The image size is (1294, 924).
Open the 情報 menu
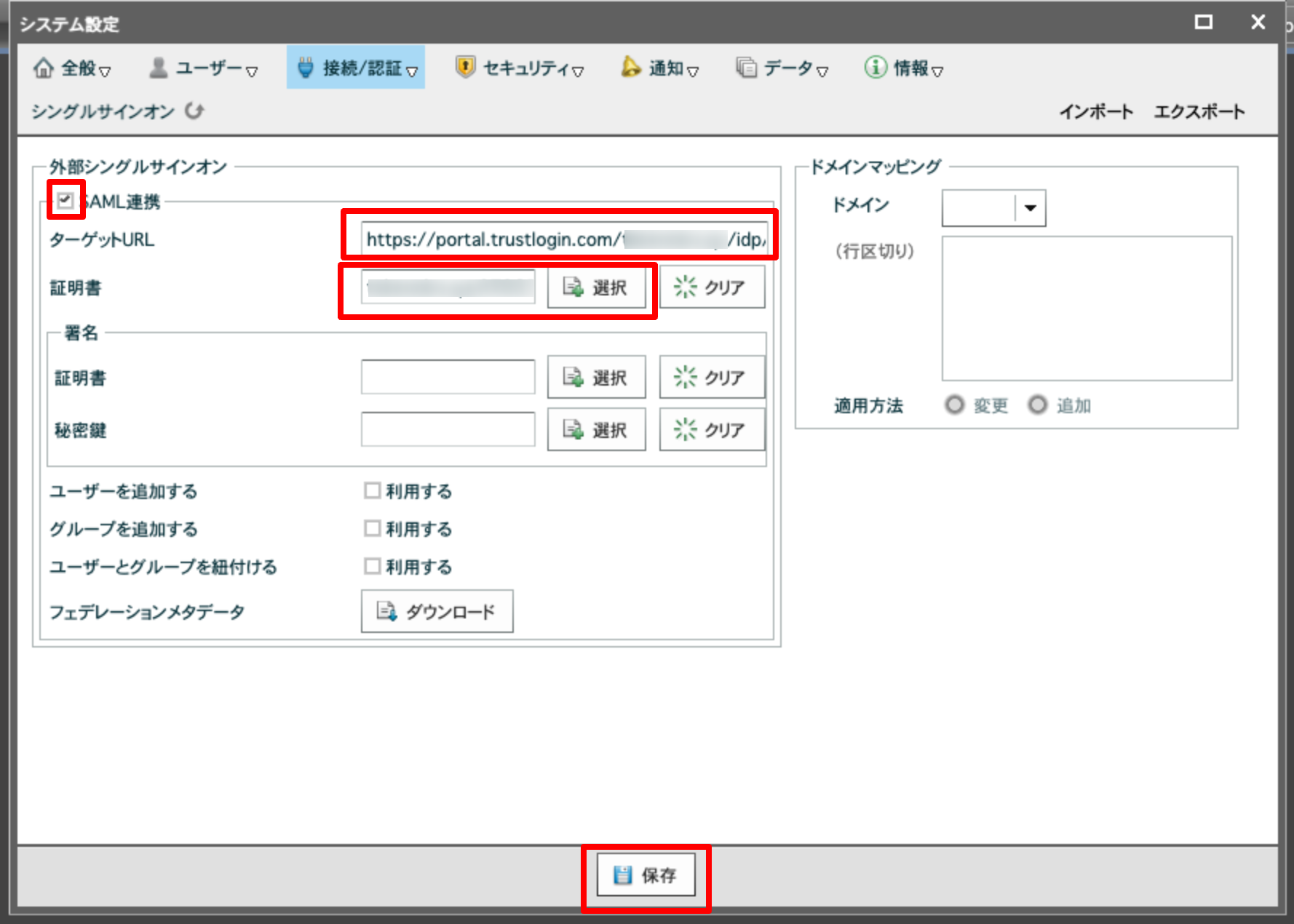pos(904,68)
